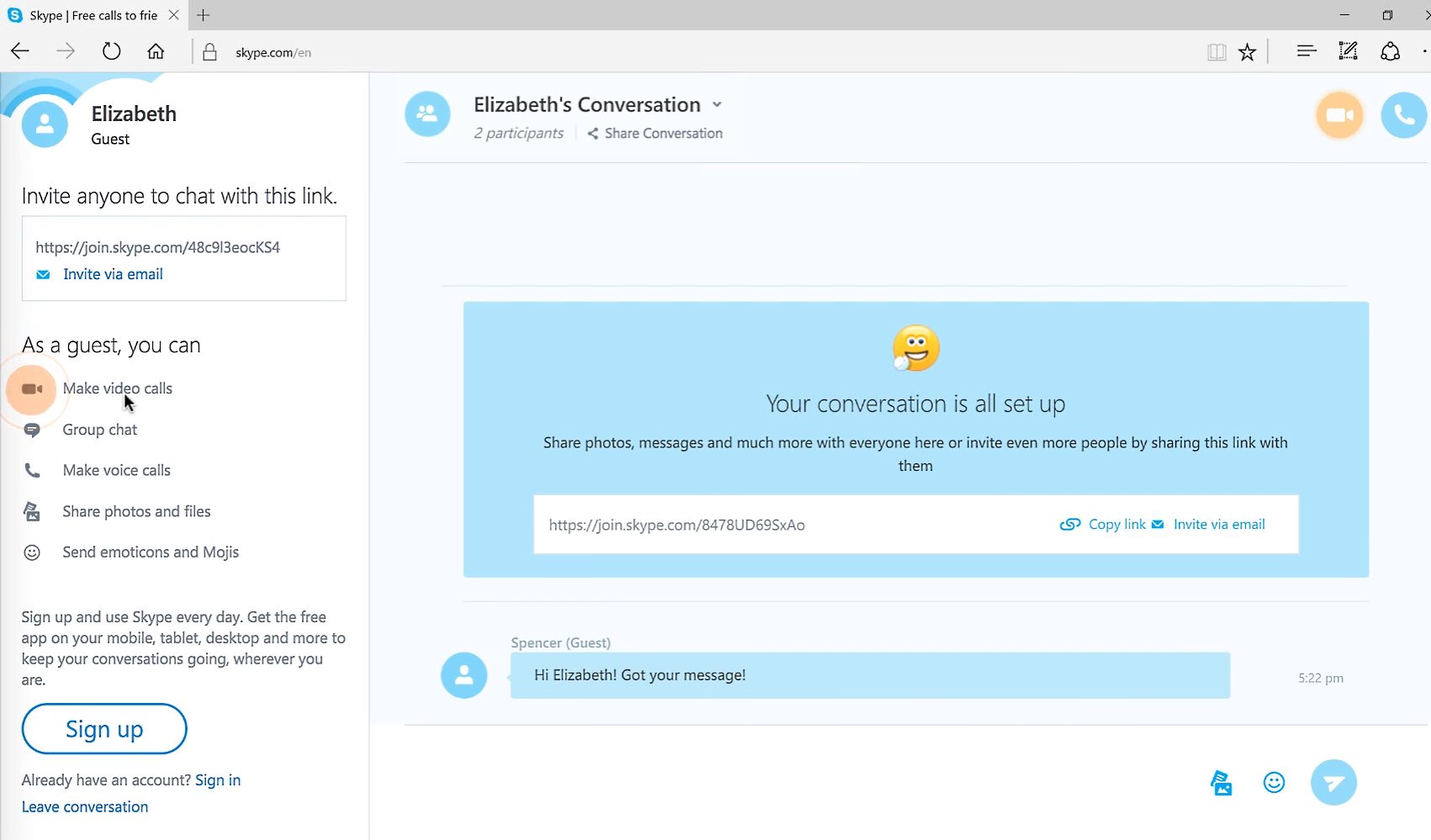Click the laughing emoticon in the setup card
This screenshot has width=1431, height=840.
click(916, 348)
